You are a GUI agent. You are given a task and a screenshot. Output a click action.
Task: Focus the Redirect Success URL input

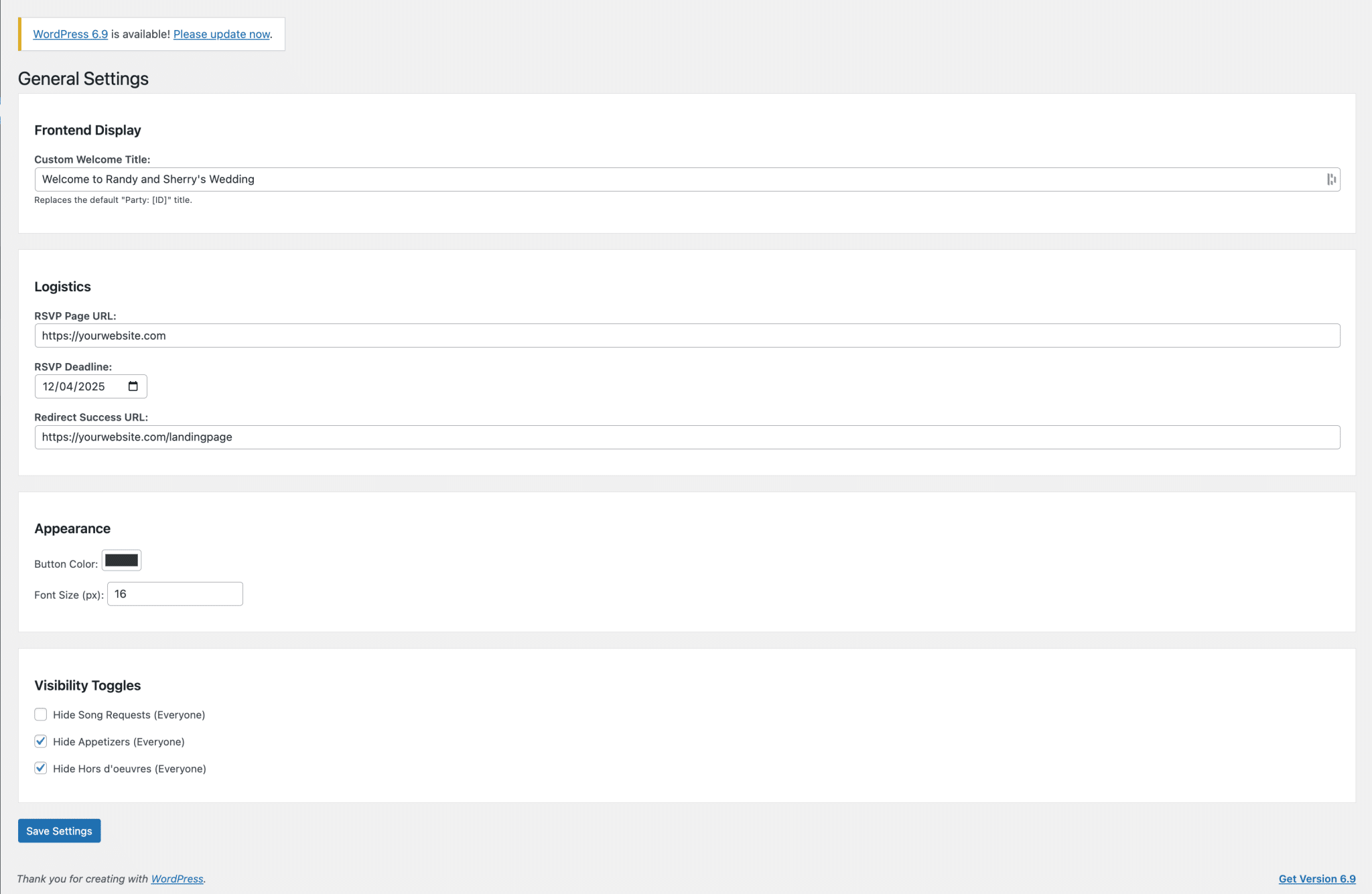click(670, 437)
